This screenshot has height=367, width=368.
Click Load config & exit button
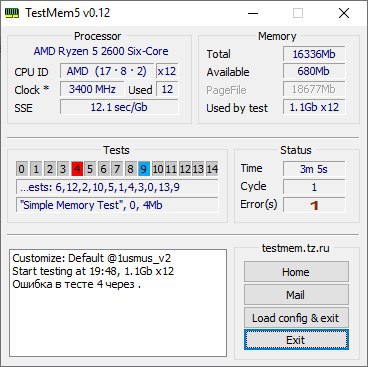296,318
